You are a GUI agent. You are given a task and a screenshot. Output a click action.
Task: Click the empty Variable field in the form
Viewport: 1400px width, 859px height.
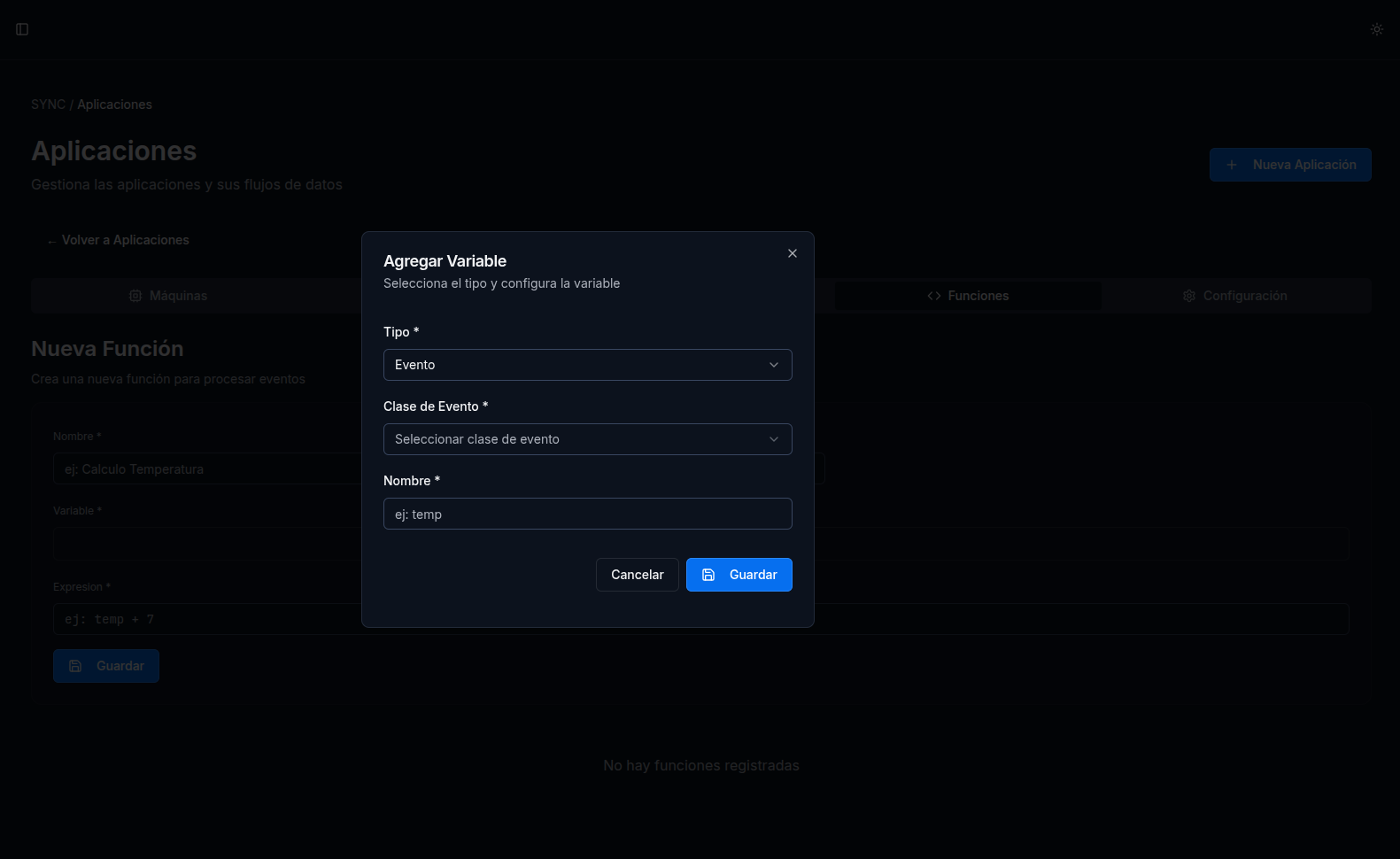(x=208, y=544)
